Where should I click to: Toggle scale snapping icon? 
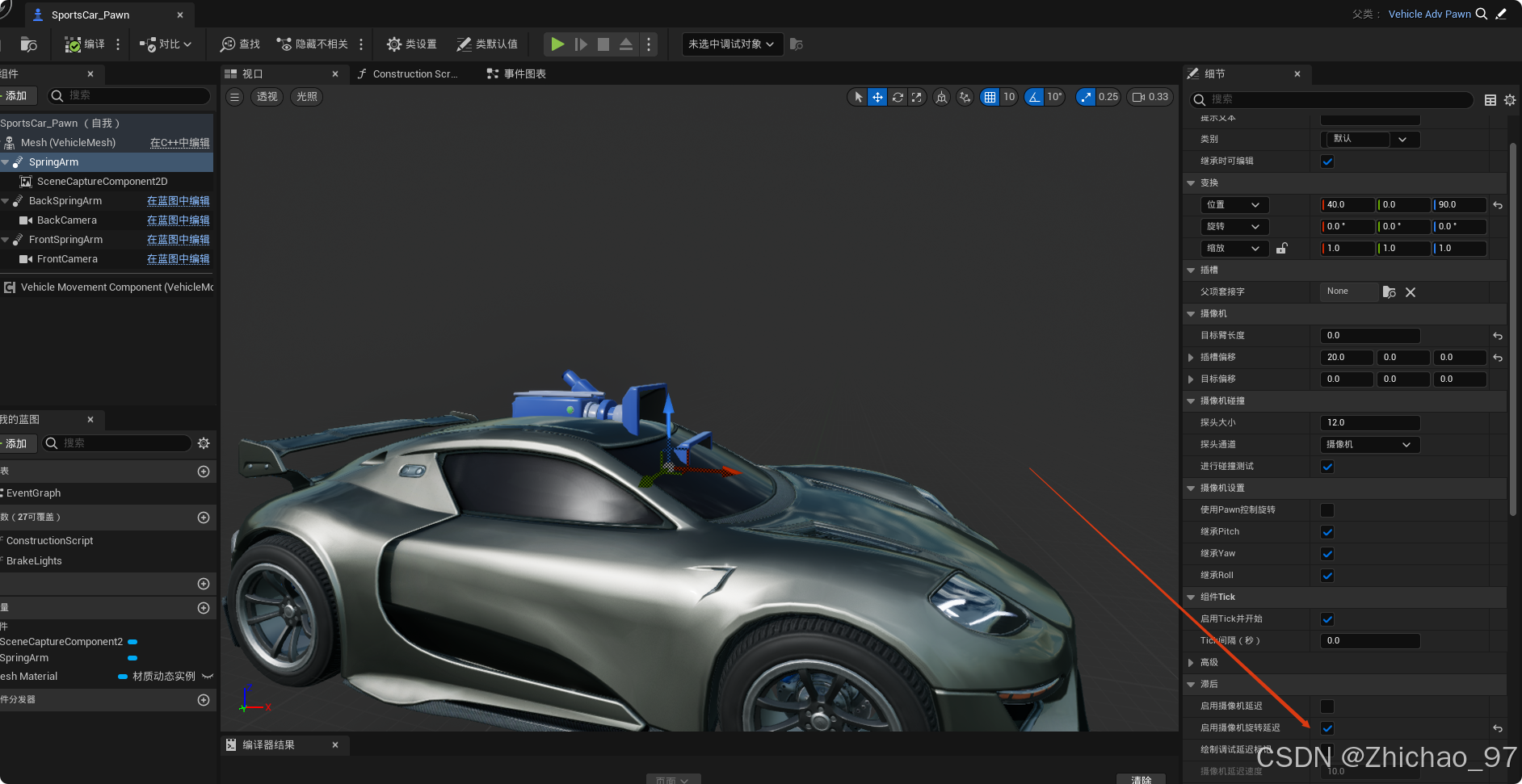pyautogui.click(x=1086, y=97)
